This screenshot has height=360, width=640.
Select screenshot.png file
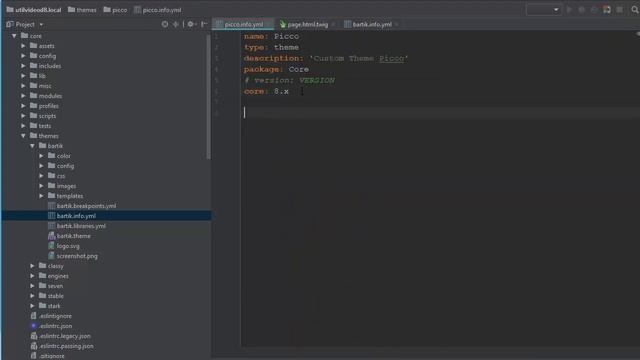(x=73, y=256)
